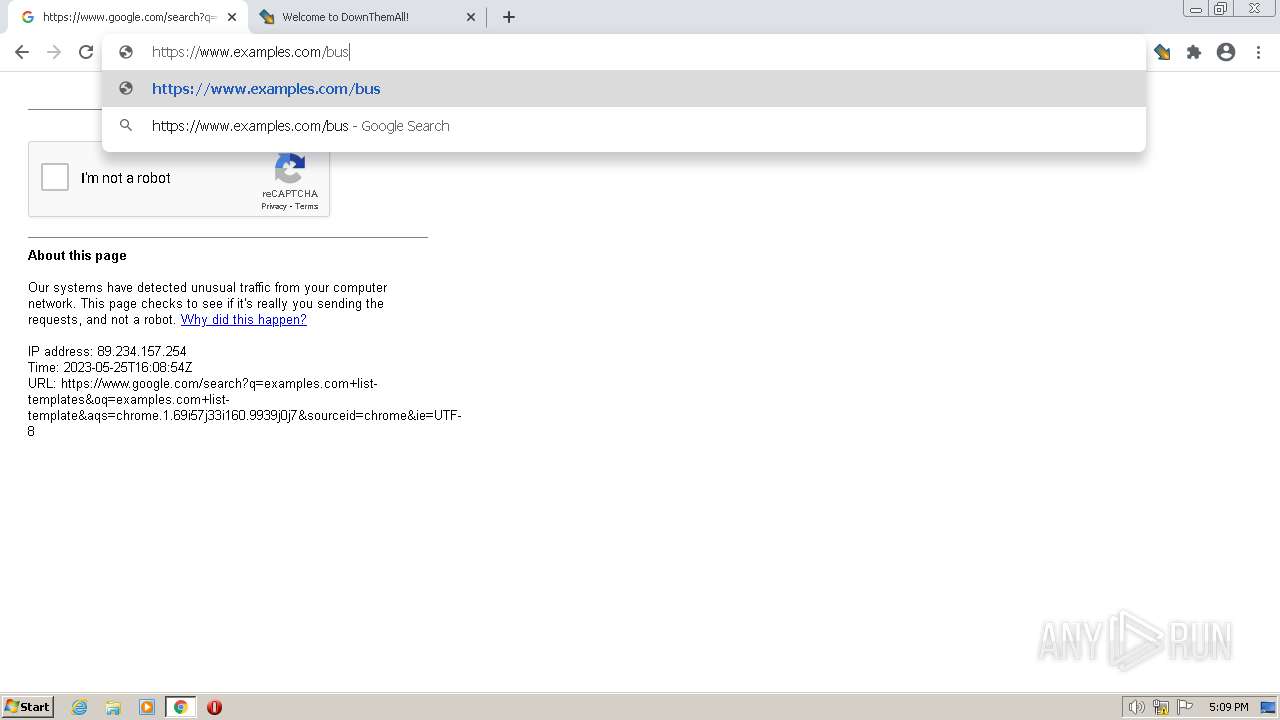Open the volume speaker tray icon
Viewport: 1280px width, 720px height.
coord(1137,707)
